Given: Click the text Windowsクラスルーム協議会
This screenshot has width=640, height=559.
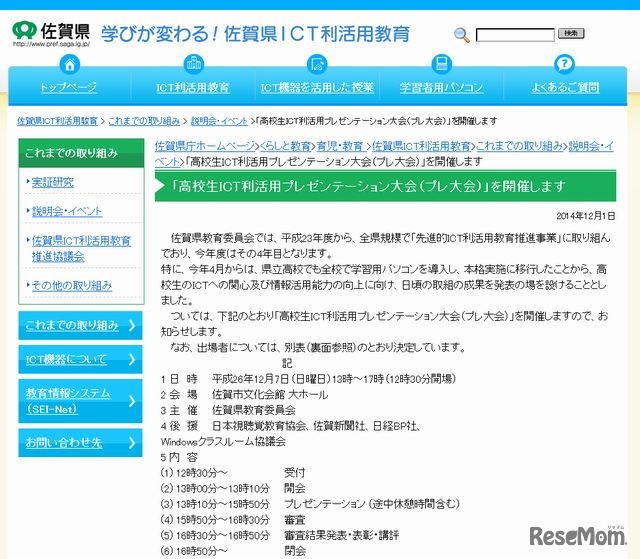Looking at the screenshot, I should [223, 441].
